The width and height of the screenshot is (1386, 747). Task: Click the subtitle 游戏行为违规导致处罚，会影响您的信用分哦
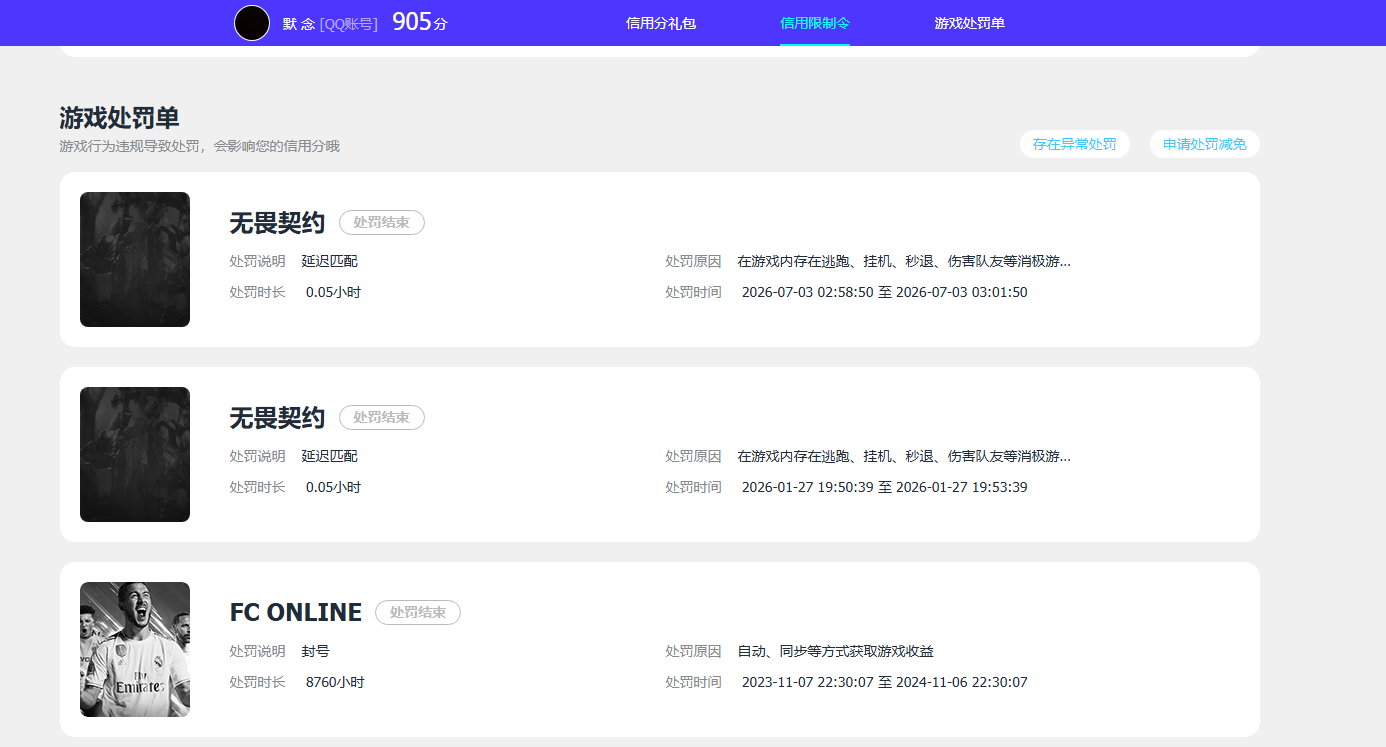click(200, 146)
